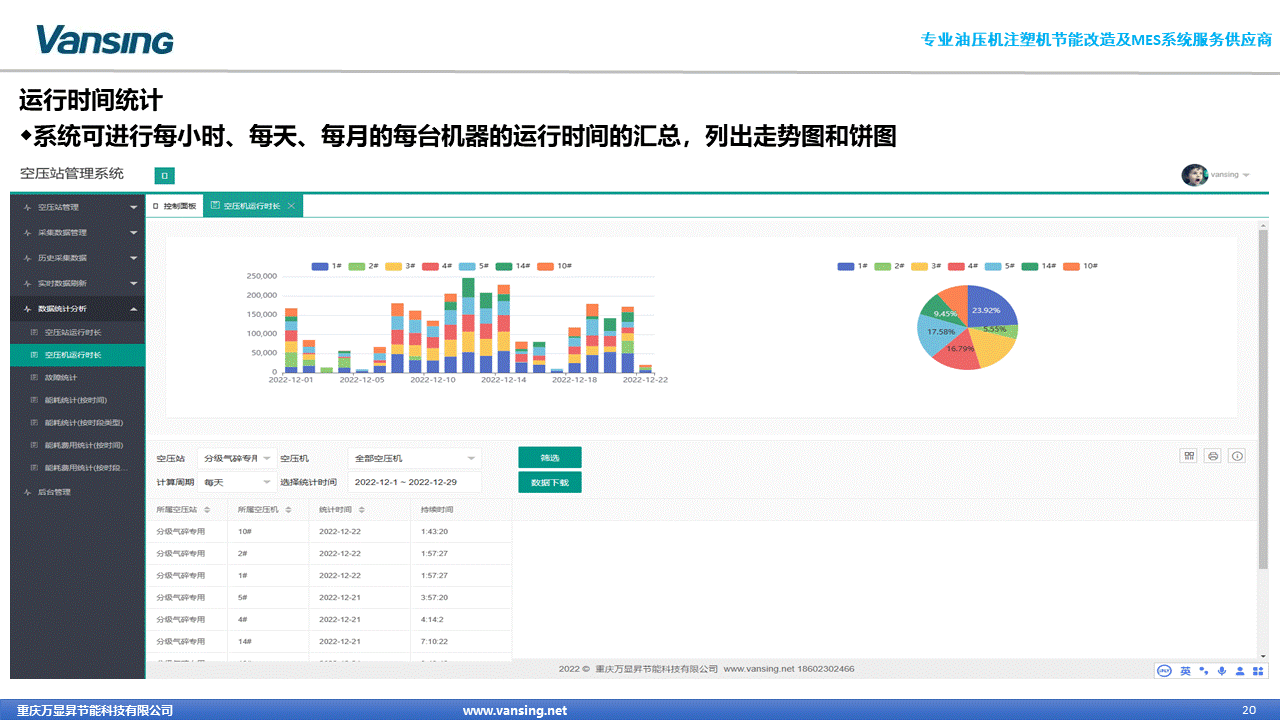Screen dimensions: 1280x720
Task: Toggle 1# series in bar chart legend
Action: click(x=326, y=266)
